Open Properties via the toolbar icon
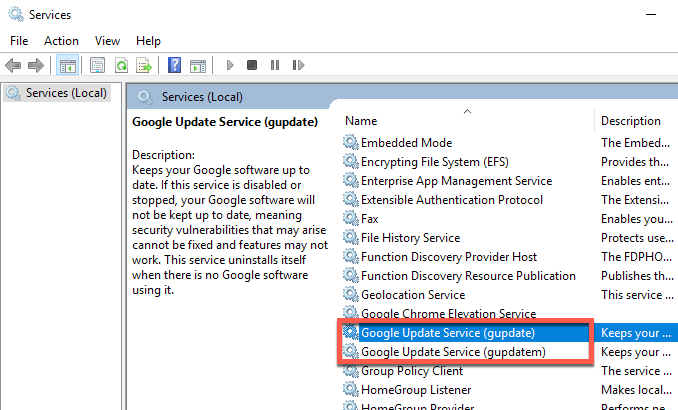 (97, 66)
